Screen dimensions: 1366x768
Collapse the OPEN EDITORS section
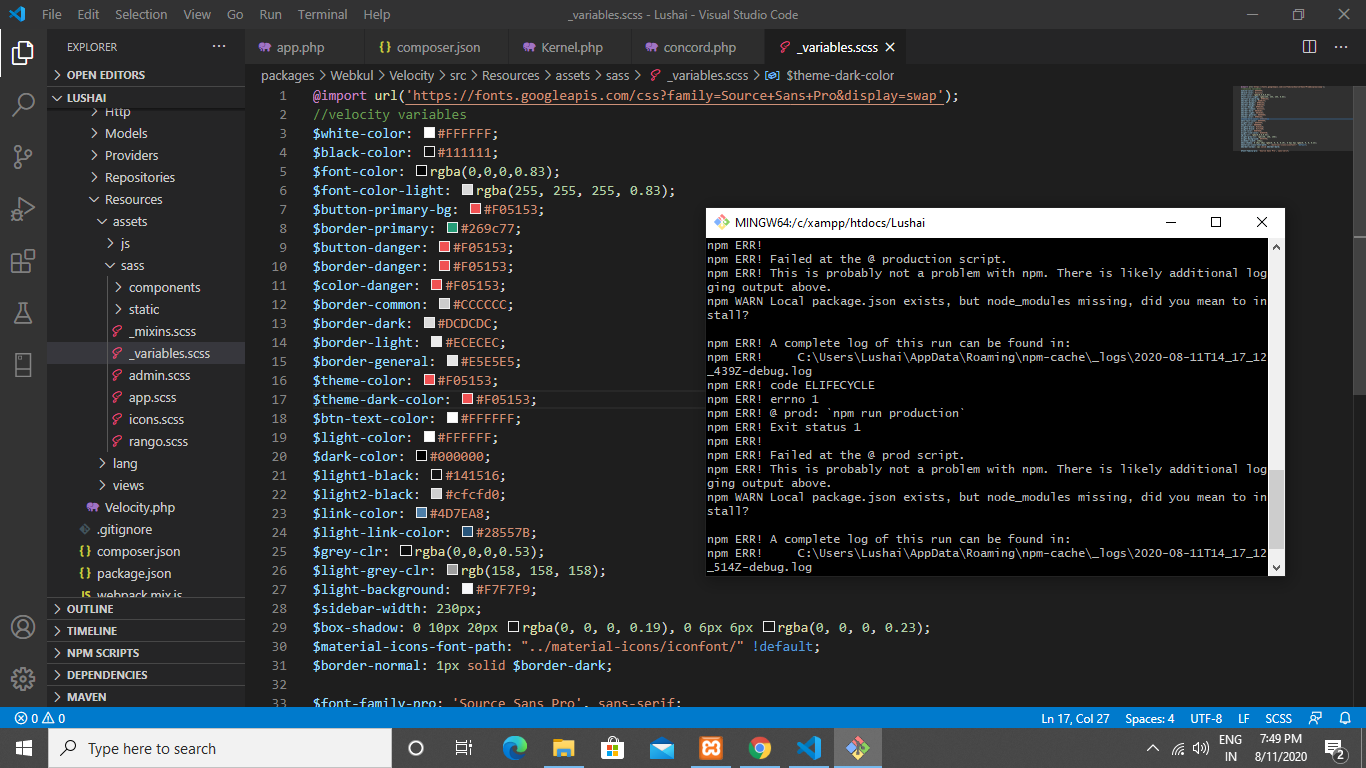point(146,75)
